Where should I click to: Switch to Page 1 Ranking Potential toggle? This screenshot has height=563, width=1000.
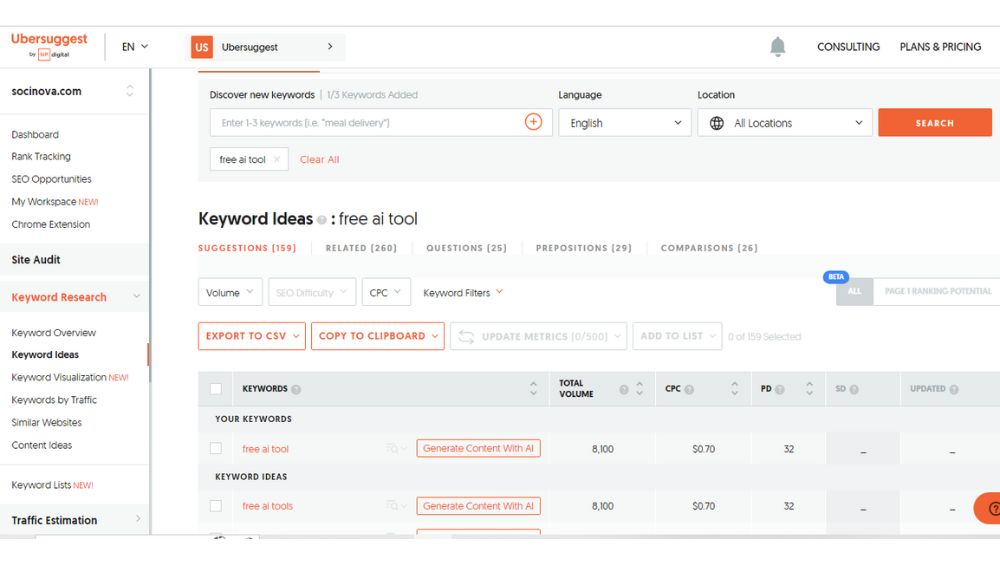point(938,291)
